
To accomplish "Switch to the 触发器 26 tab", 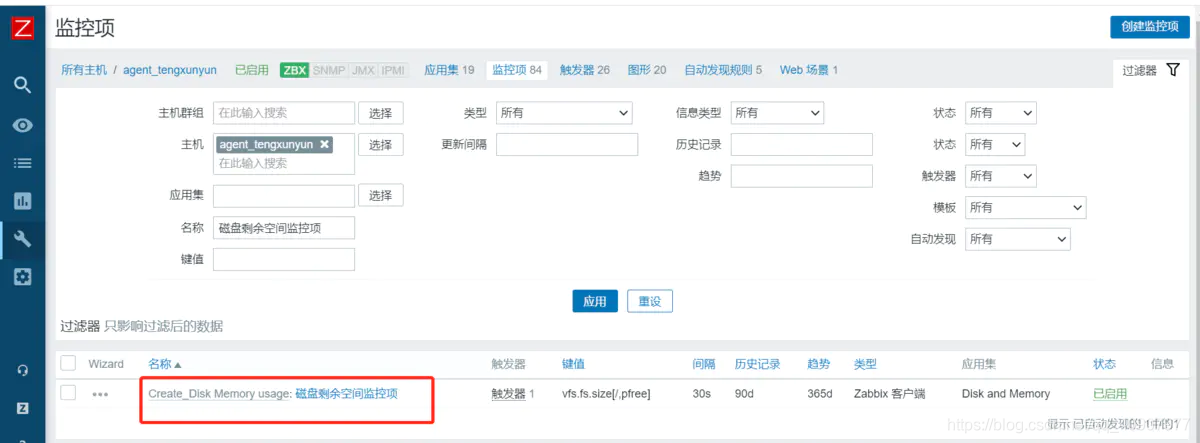I will (584, 70).
